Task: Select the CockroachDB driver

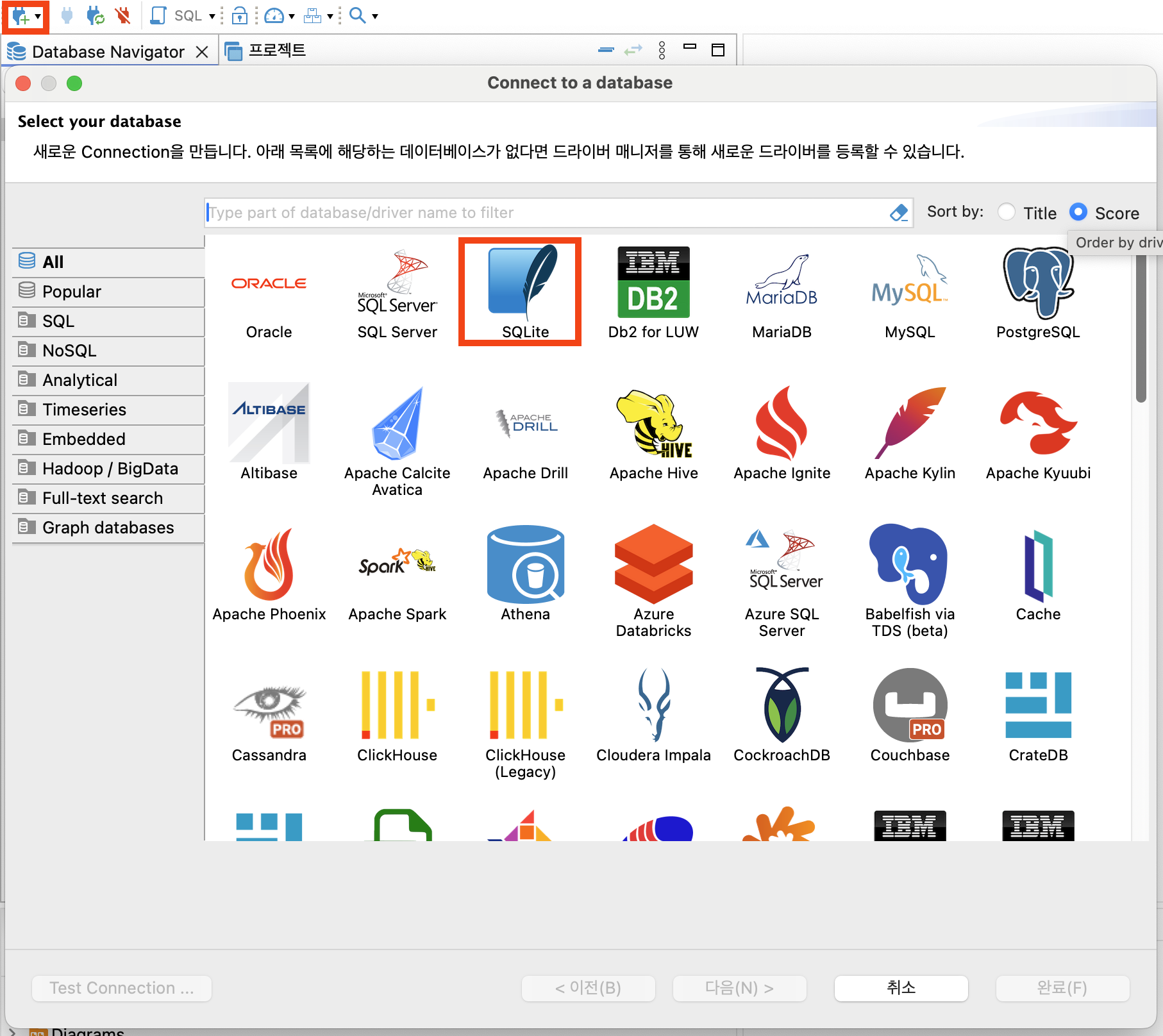Action: point(782,714)
